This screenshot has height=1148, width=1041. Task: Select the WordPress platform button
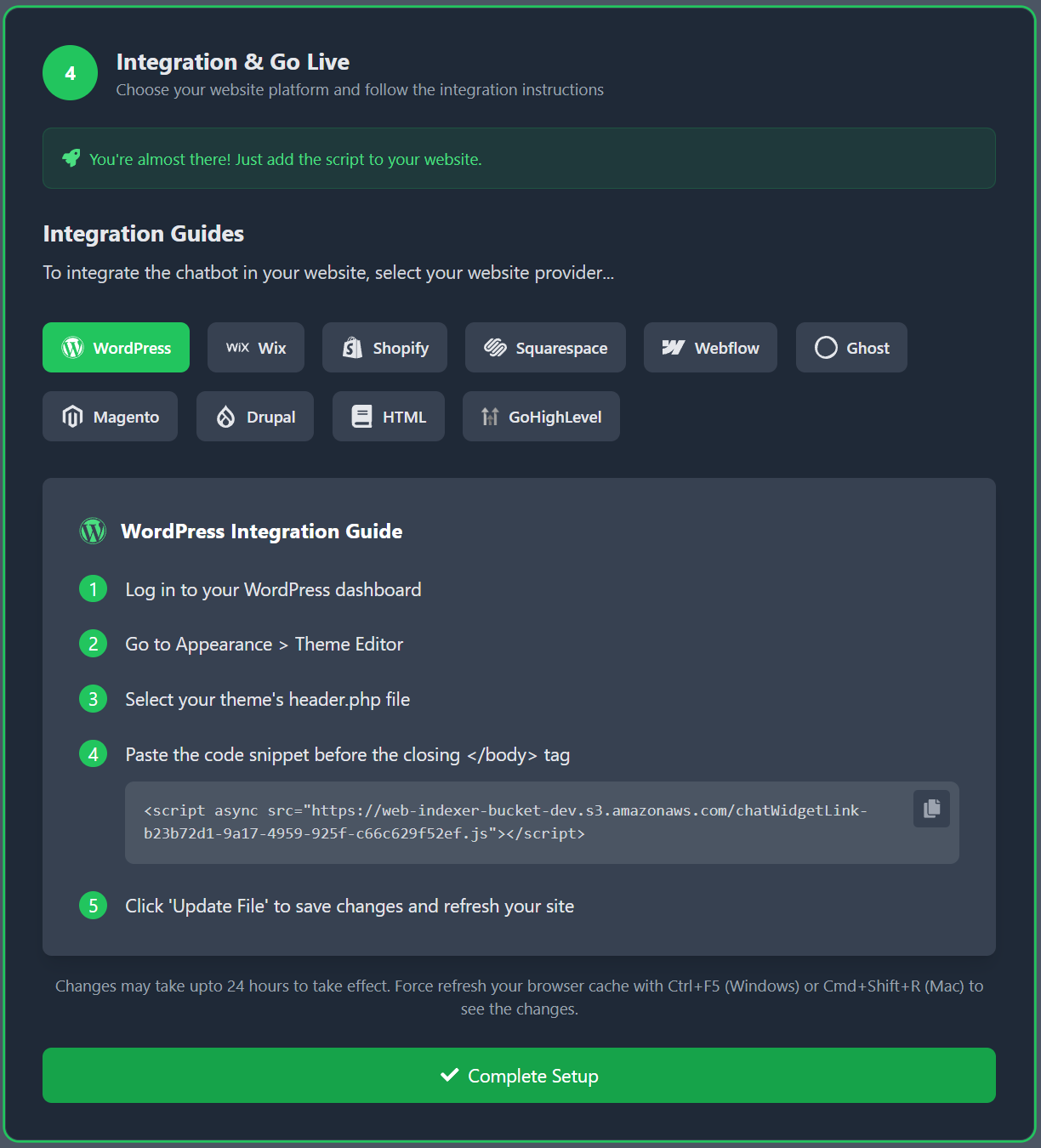[x=116, y=347]
